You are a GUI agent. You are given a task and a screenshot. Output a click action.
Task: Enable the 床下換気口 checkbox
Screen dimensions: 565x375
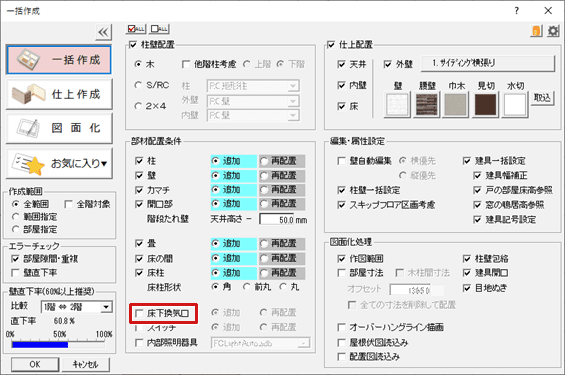click(139, 313)
